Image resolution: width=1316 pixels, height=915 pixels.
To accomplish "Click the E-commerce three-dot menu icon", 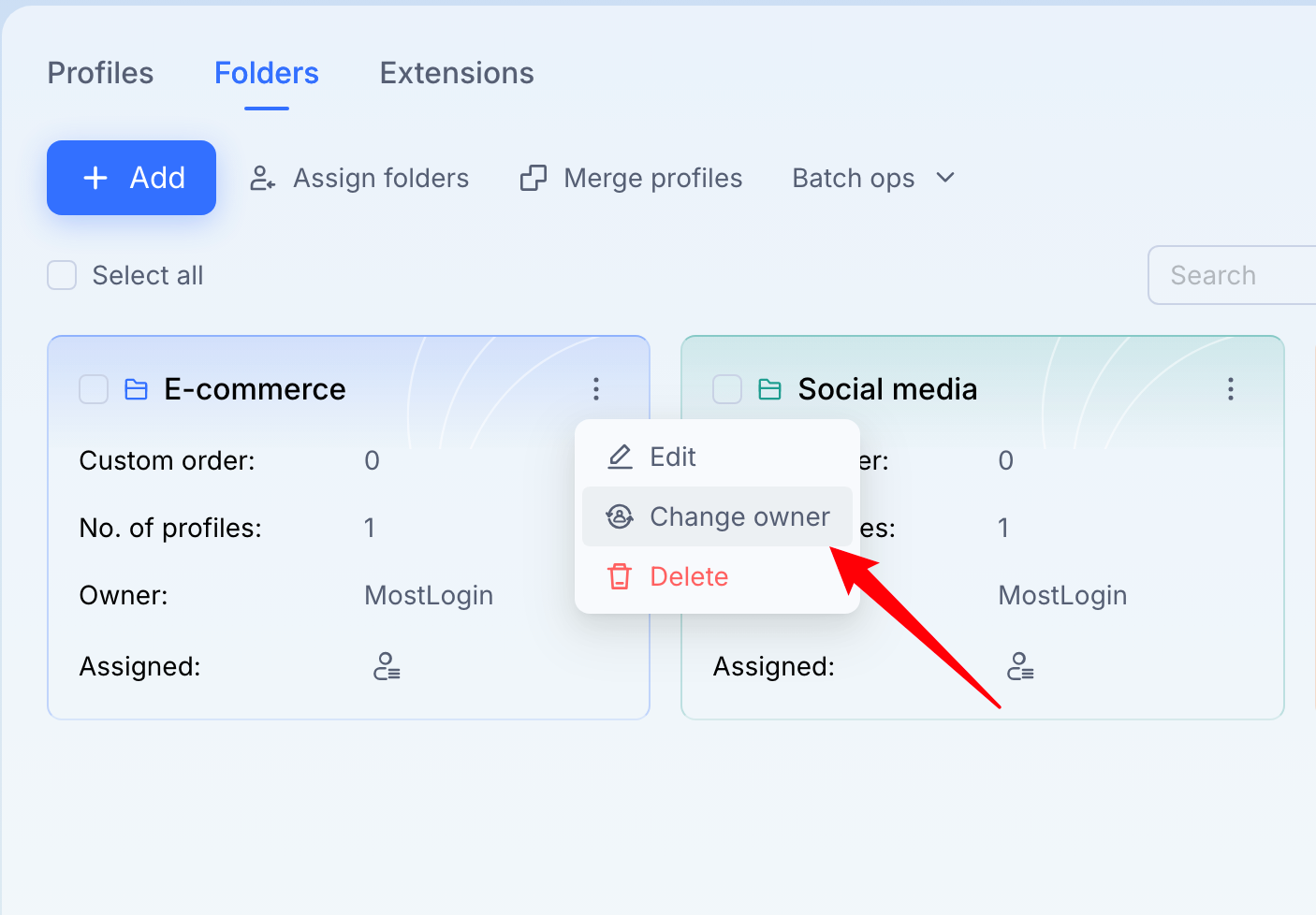I will 596,388.
